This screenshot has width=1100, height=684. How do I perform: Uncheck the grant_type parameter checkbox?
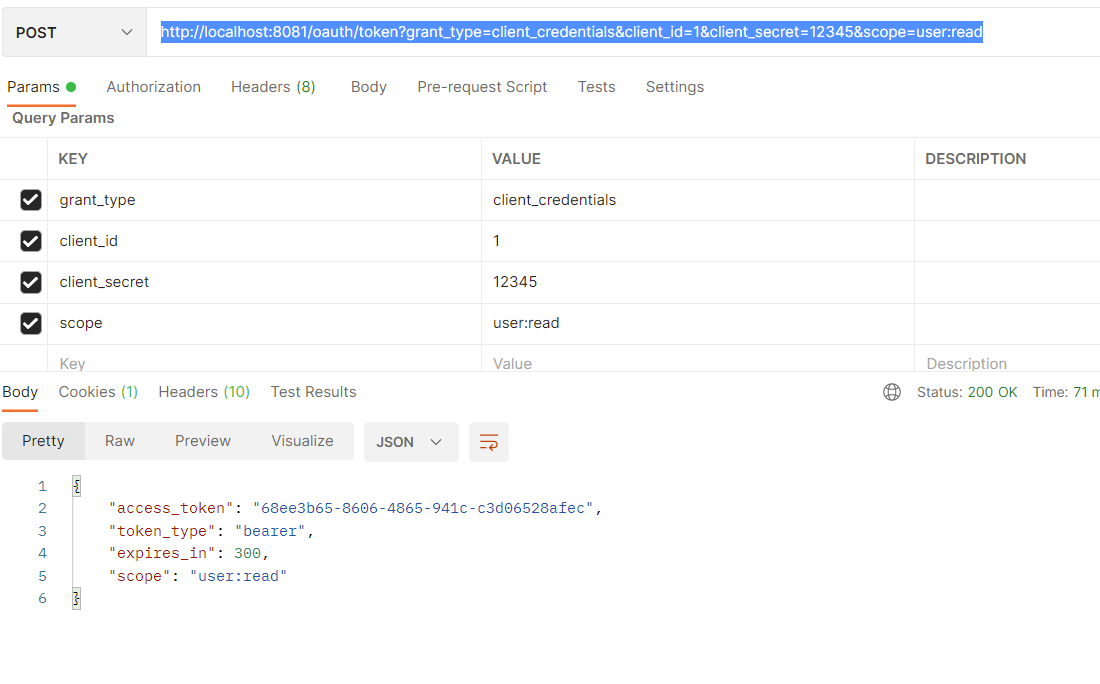click(x=31, y=200)
